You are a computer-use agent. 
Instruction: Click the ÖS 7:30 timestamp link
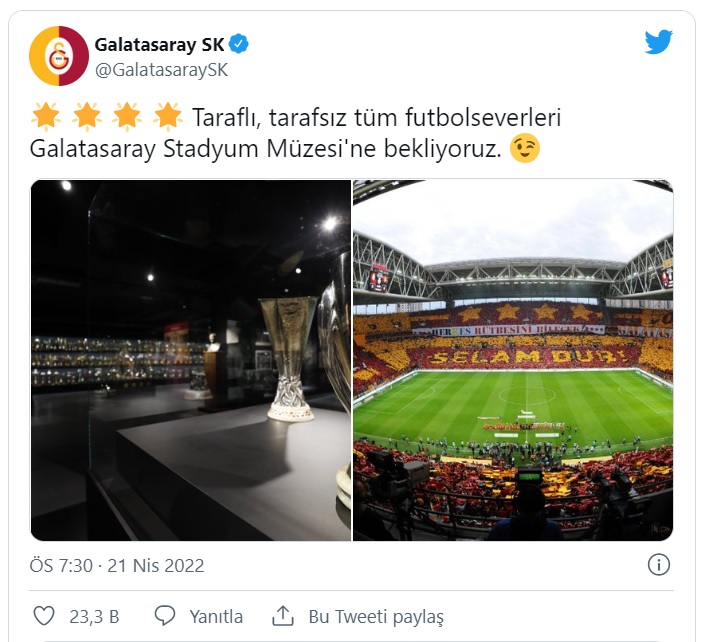61,565
